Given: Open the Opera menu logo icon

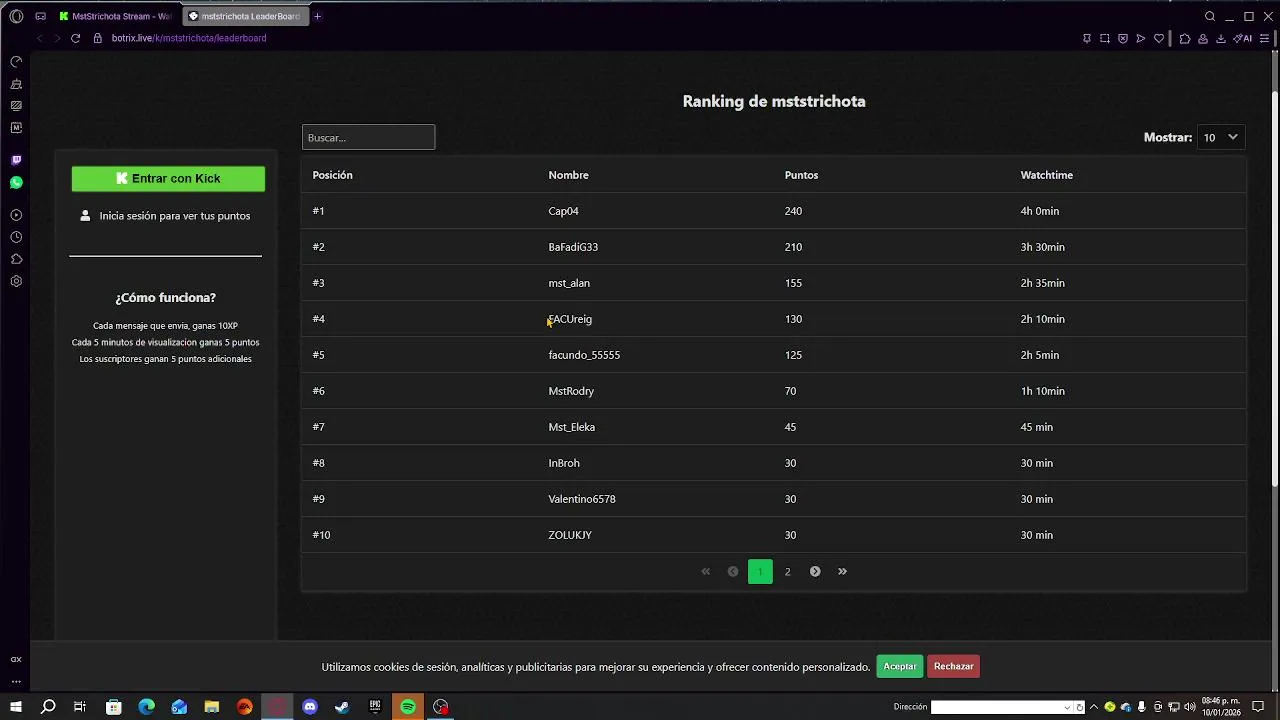Looking at the screenshot, I should click(x=16, y=16).
